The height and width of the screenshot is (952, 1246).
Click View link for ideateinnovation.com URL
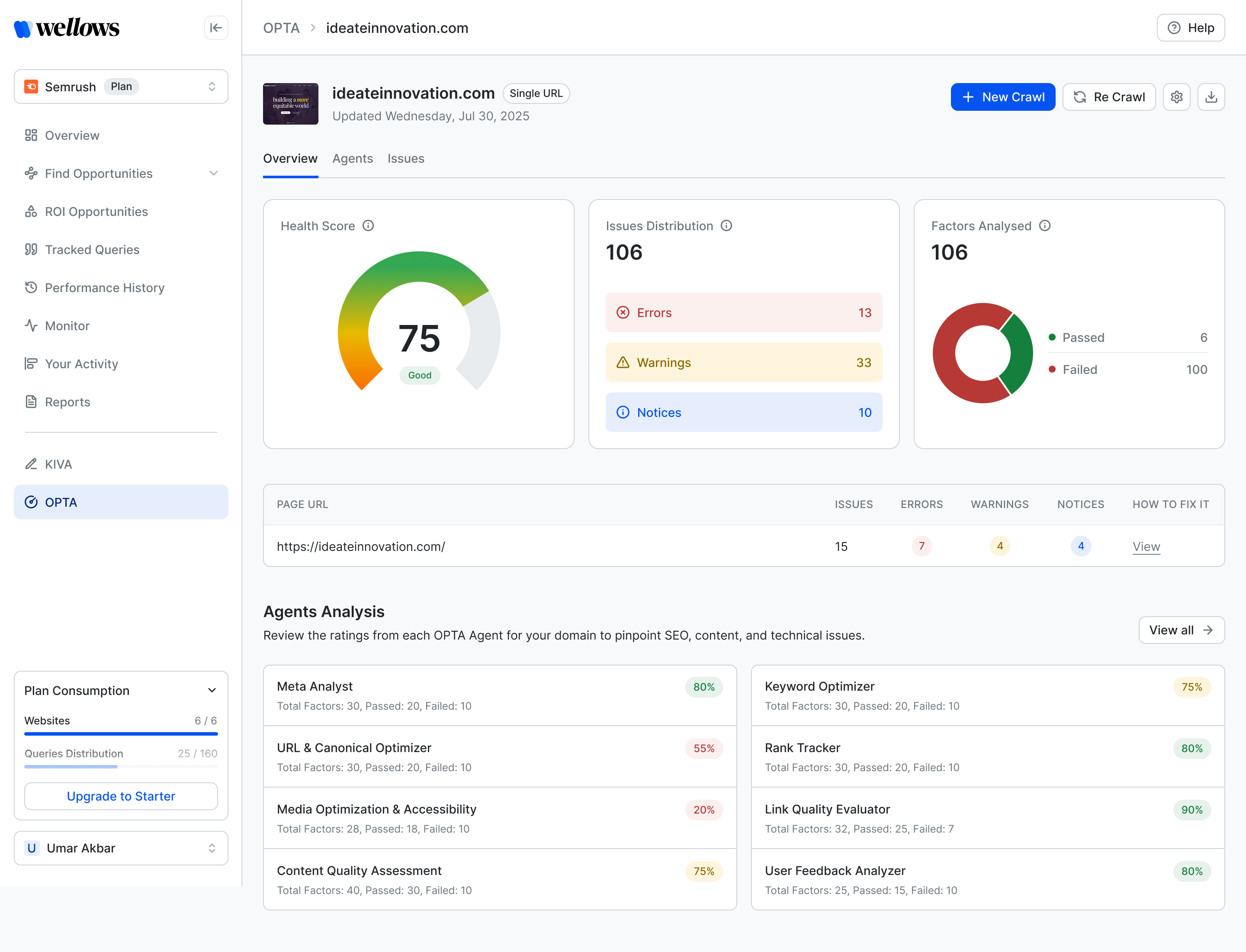pos(1146,546)
